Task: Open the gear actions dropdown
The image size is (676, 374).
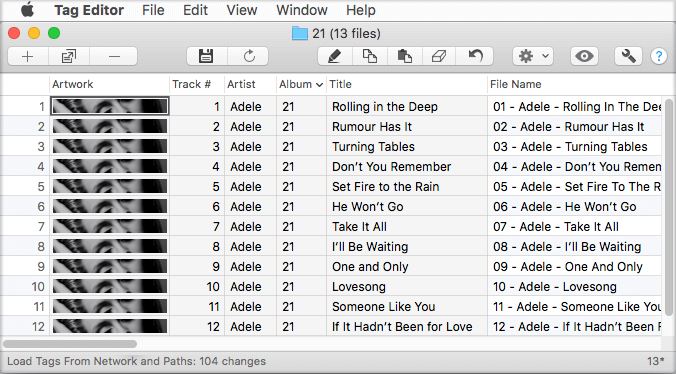Action: click(x=533, y=56)
